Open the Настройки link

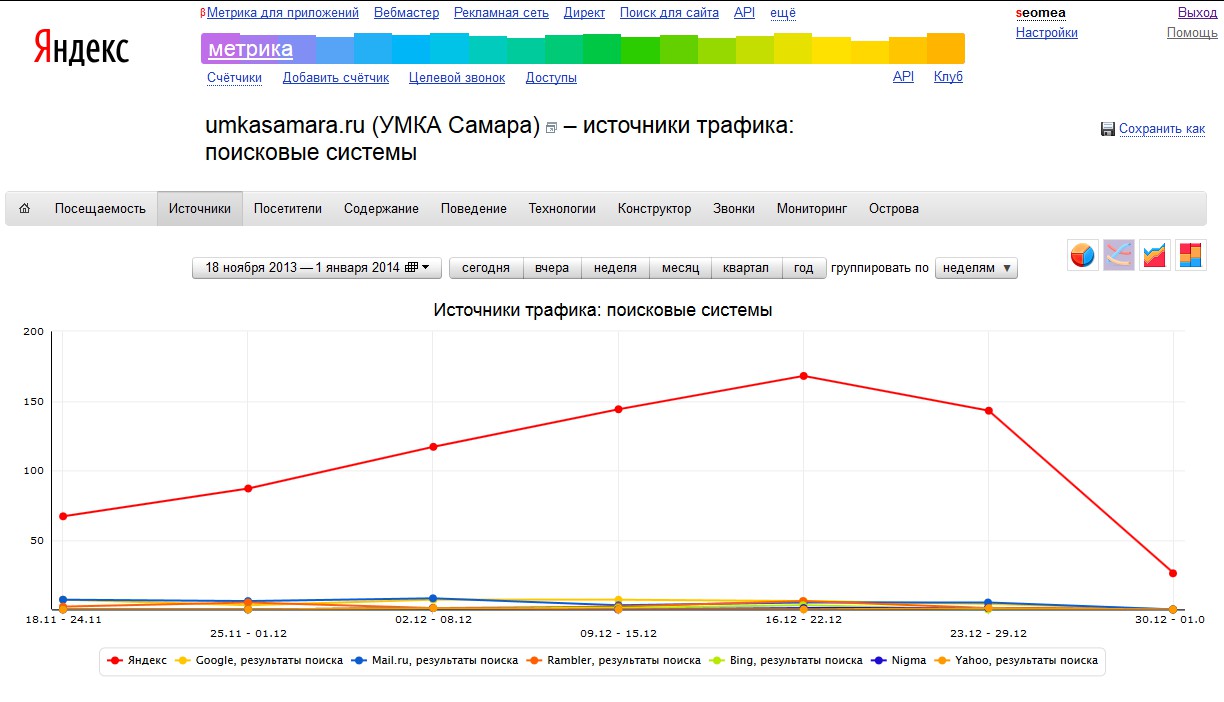(x=1047, y=32)
